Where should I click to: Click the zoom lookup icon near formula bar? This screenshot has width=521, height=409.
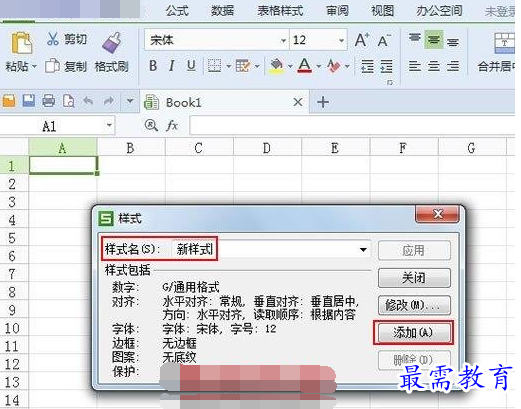(151, 126)
